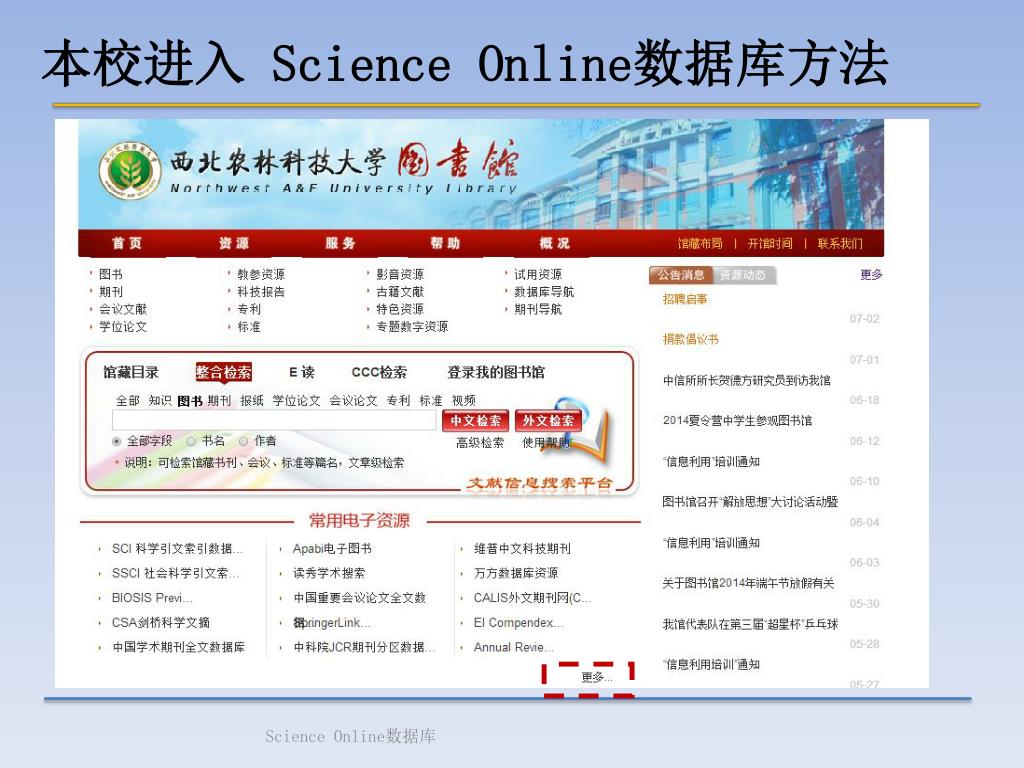Switch to the 整合检索 search tab
This screenshot has height=768, width=1024.
pyautogui.click(x=223, y=372)
